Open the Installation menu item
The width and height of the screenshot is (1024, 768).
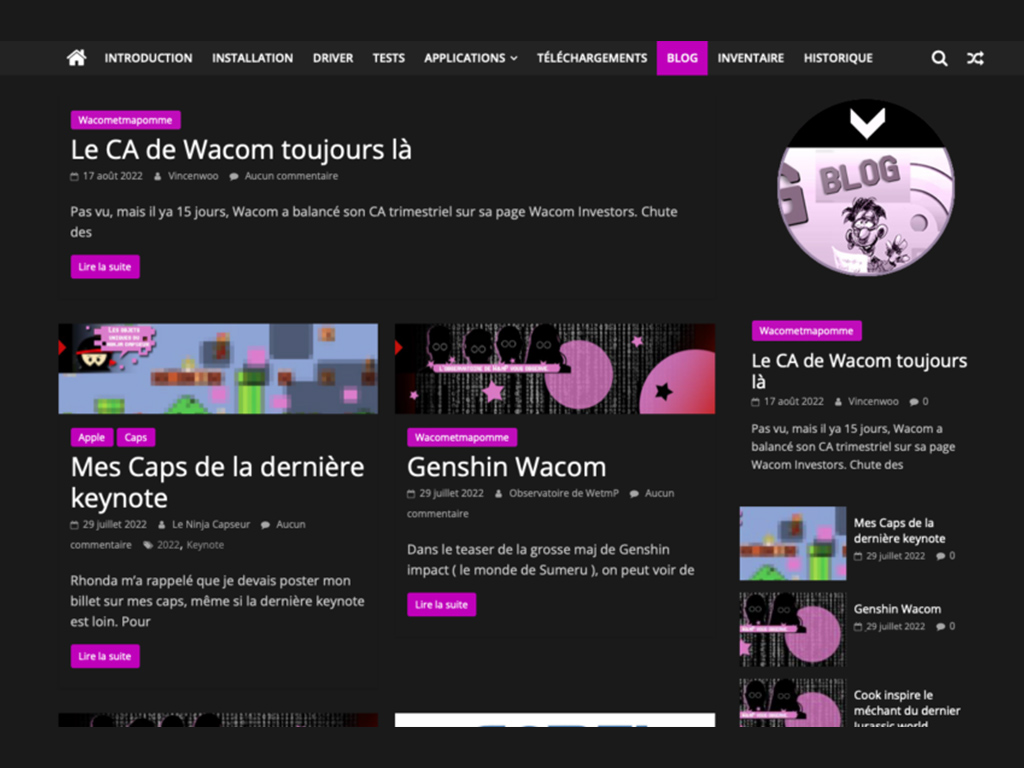(x=252, y=58)
